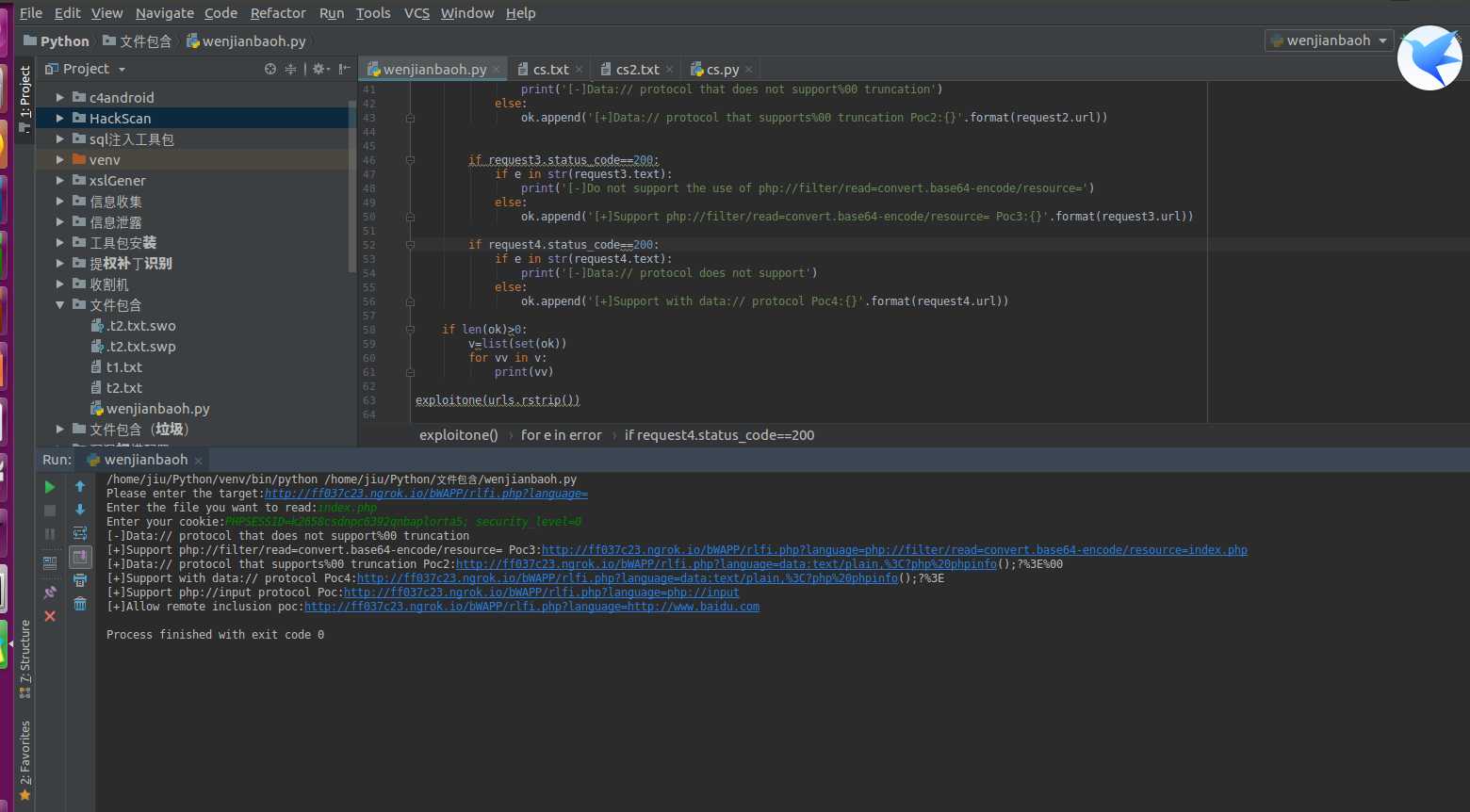1470x812 pixels.
Task: Toggle the 1: Project tool window button
Action: [24, 98]
